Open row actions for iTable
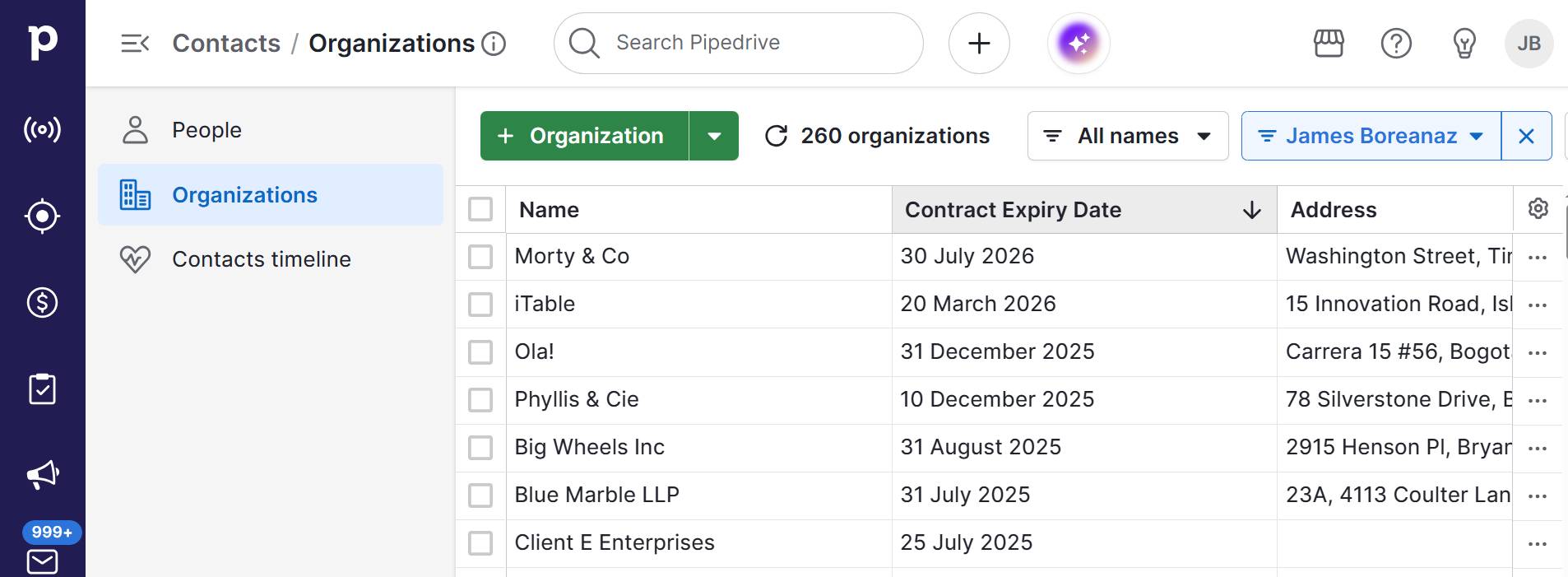 [1537, 305]
